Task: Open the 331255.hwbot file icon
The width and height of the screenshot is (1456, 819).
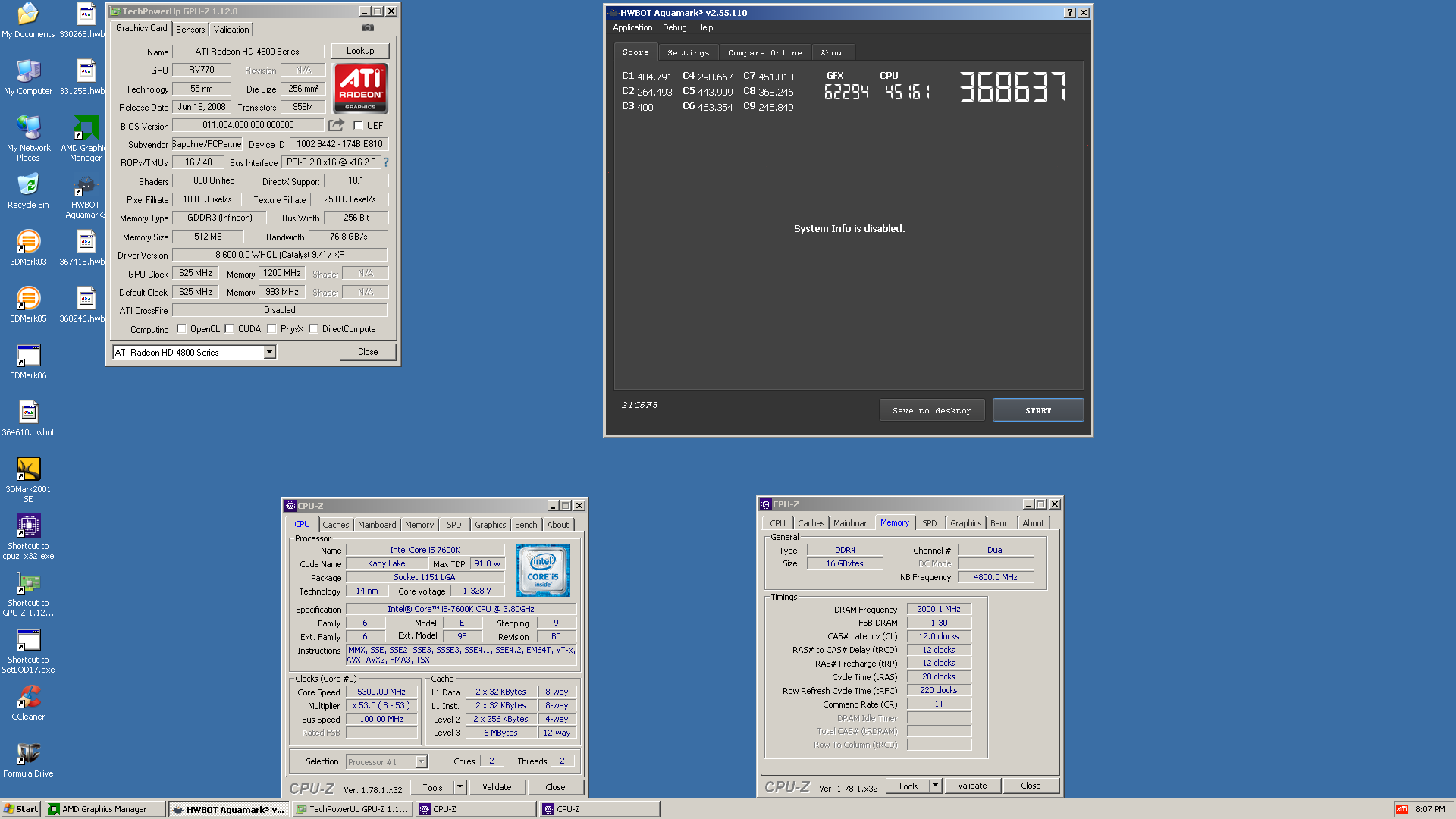Action: click(x=83, y=77)
